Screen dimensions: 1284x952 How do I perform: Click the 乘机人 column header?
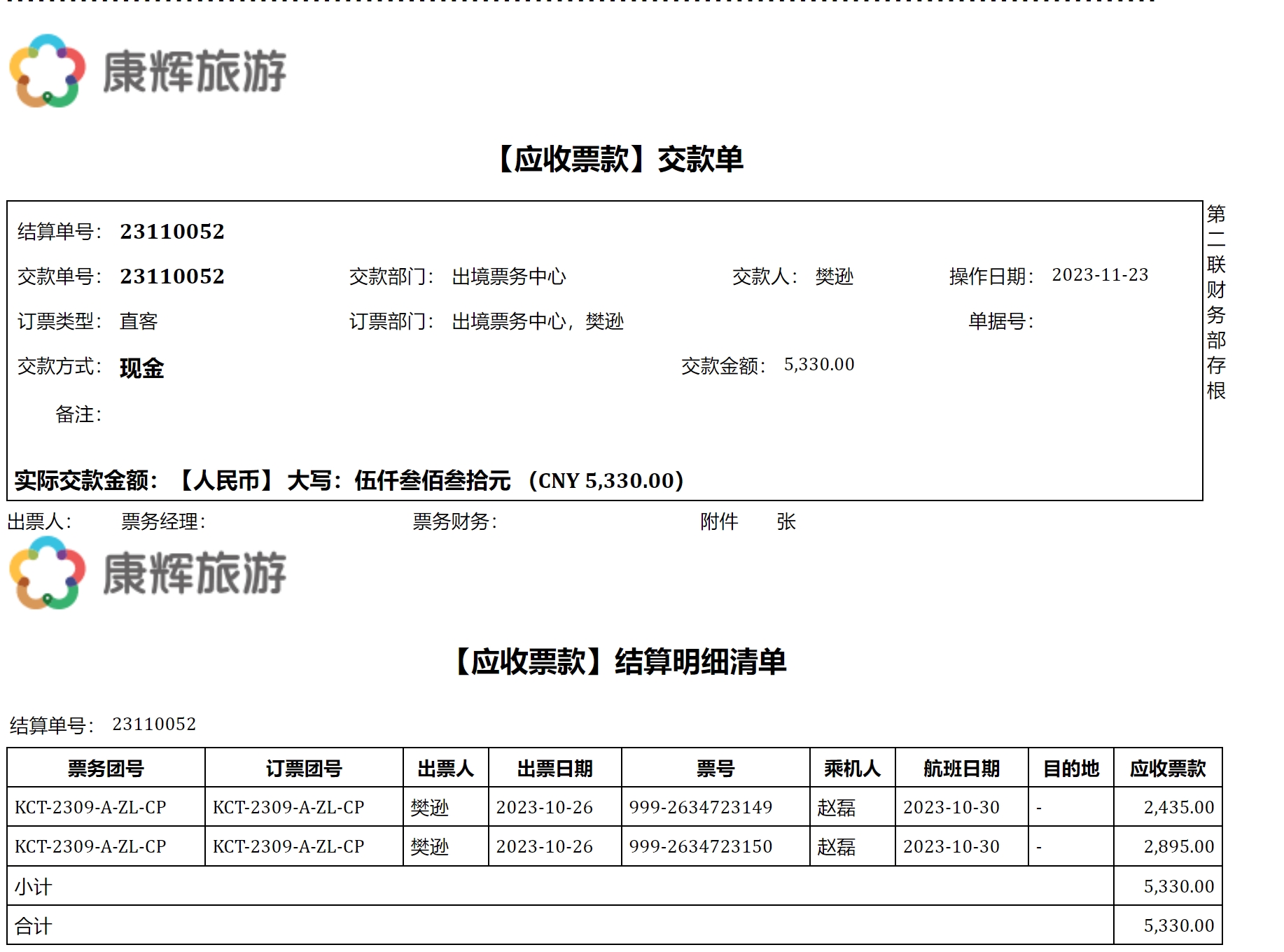(x=852, y=769)
